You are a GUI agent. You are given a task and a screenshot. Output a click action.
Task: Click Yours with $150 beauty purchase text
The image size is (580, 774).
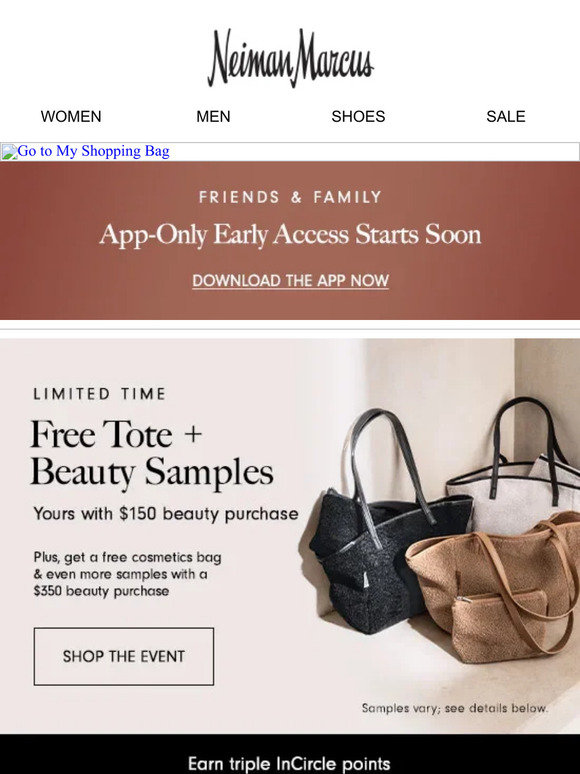click(166, 514)
